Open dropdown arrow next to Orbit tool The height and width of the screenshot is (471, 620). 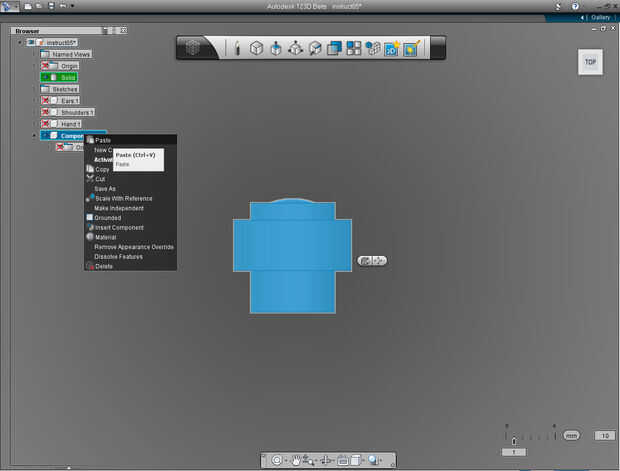(x=286, y=460)
